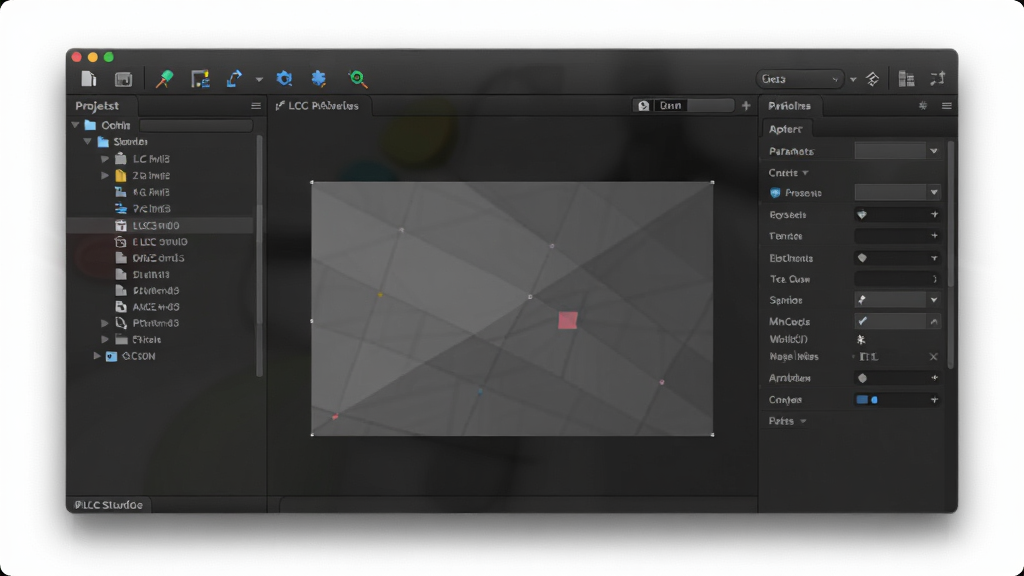Click the stacked layers icon in the top-right toolbar
Image resolution: width=1024 pixels, height=576 pixels.
click(872, 79)
